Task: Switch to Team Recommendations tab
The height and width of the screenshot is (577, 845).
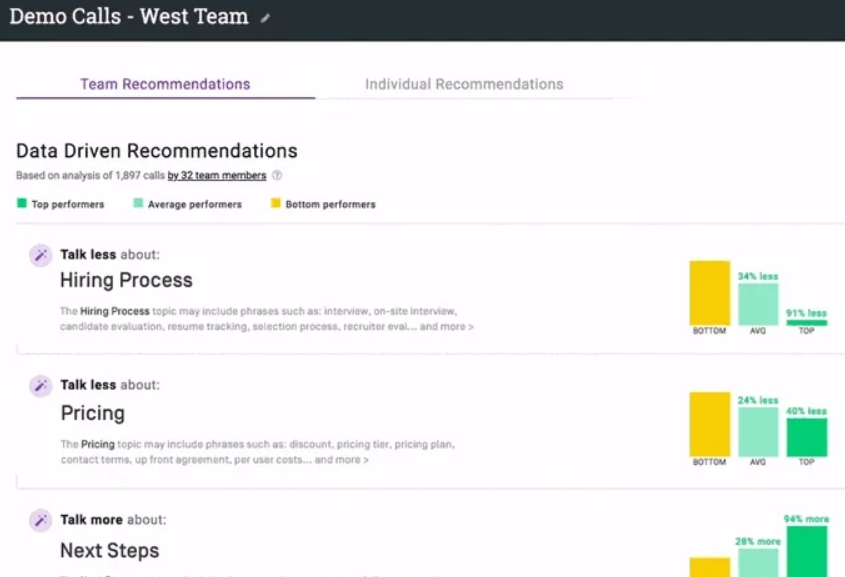Action: (165, 84)
